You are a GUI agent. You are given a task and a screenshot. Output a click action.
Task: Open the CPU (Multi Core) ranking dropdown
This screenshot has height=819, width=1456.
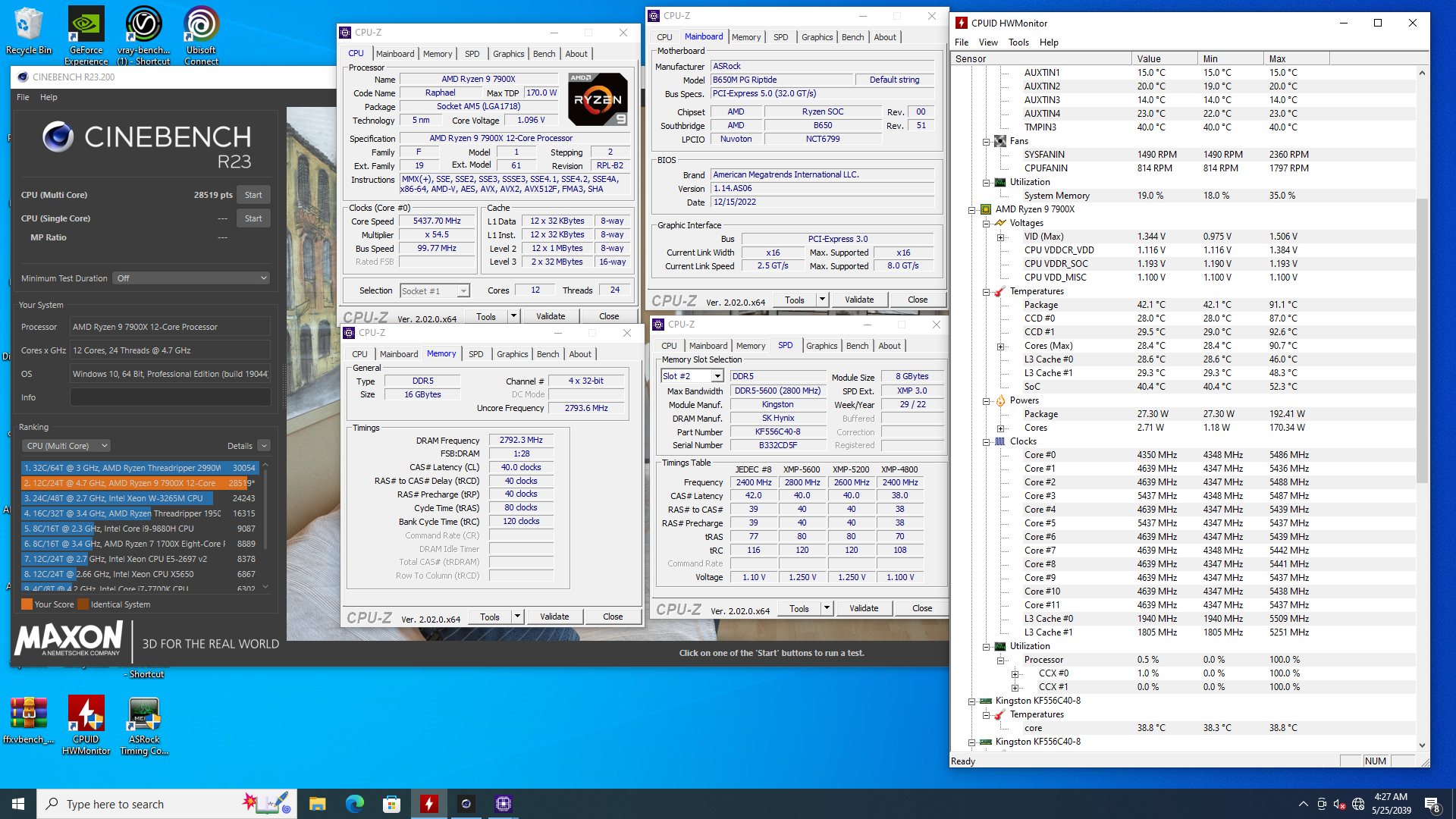coord(67,446)
